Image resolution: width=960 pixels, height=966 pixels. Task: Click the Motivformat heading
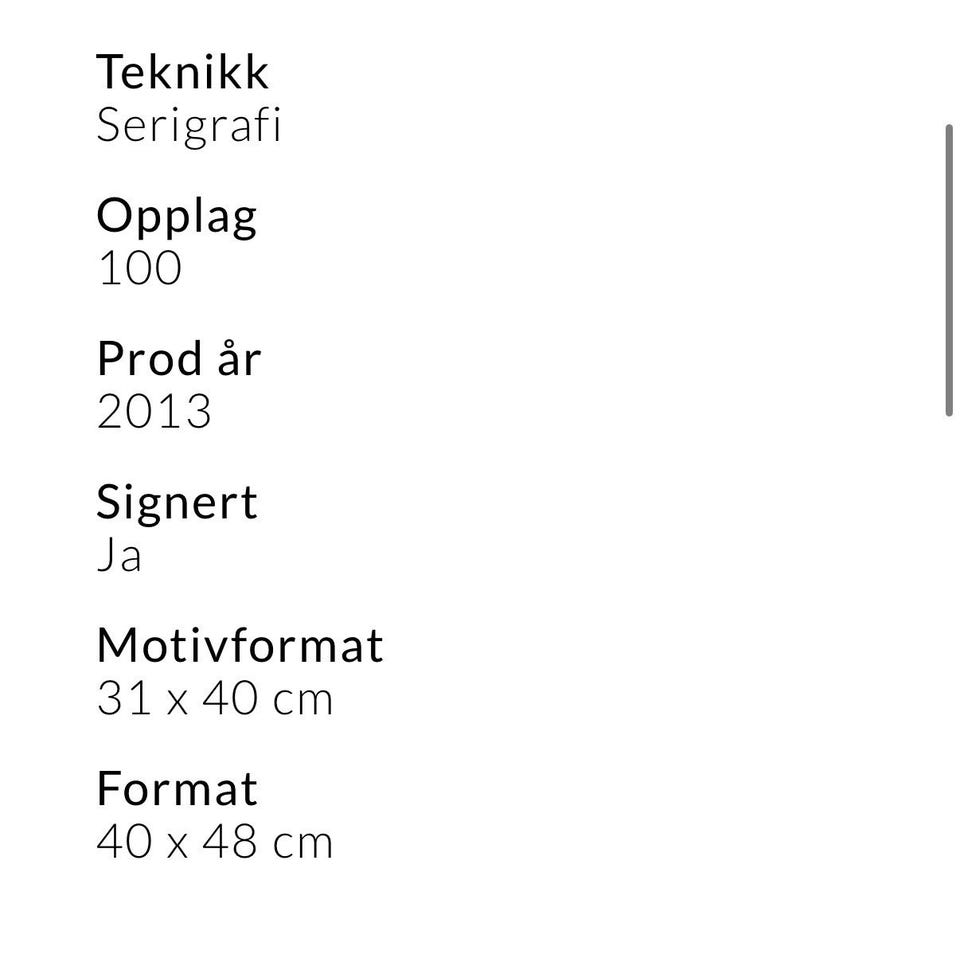[240, 645]
